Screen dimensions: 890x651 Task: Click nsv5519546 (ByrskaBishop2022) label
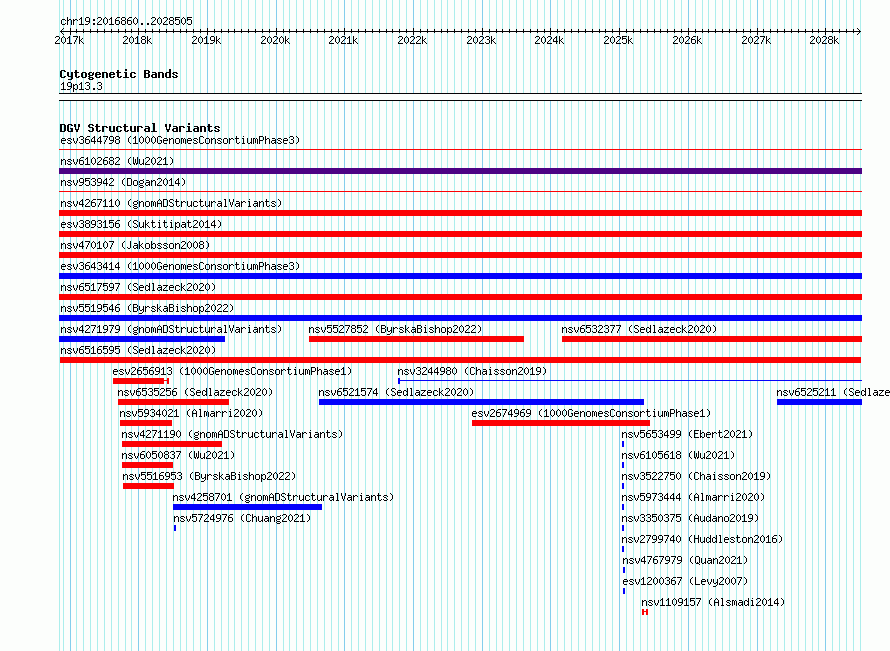147,308
